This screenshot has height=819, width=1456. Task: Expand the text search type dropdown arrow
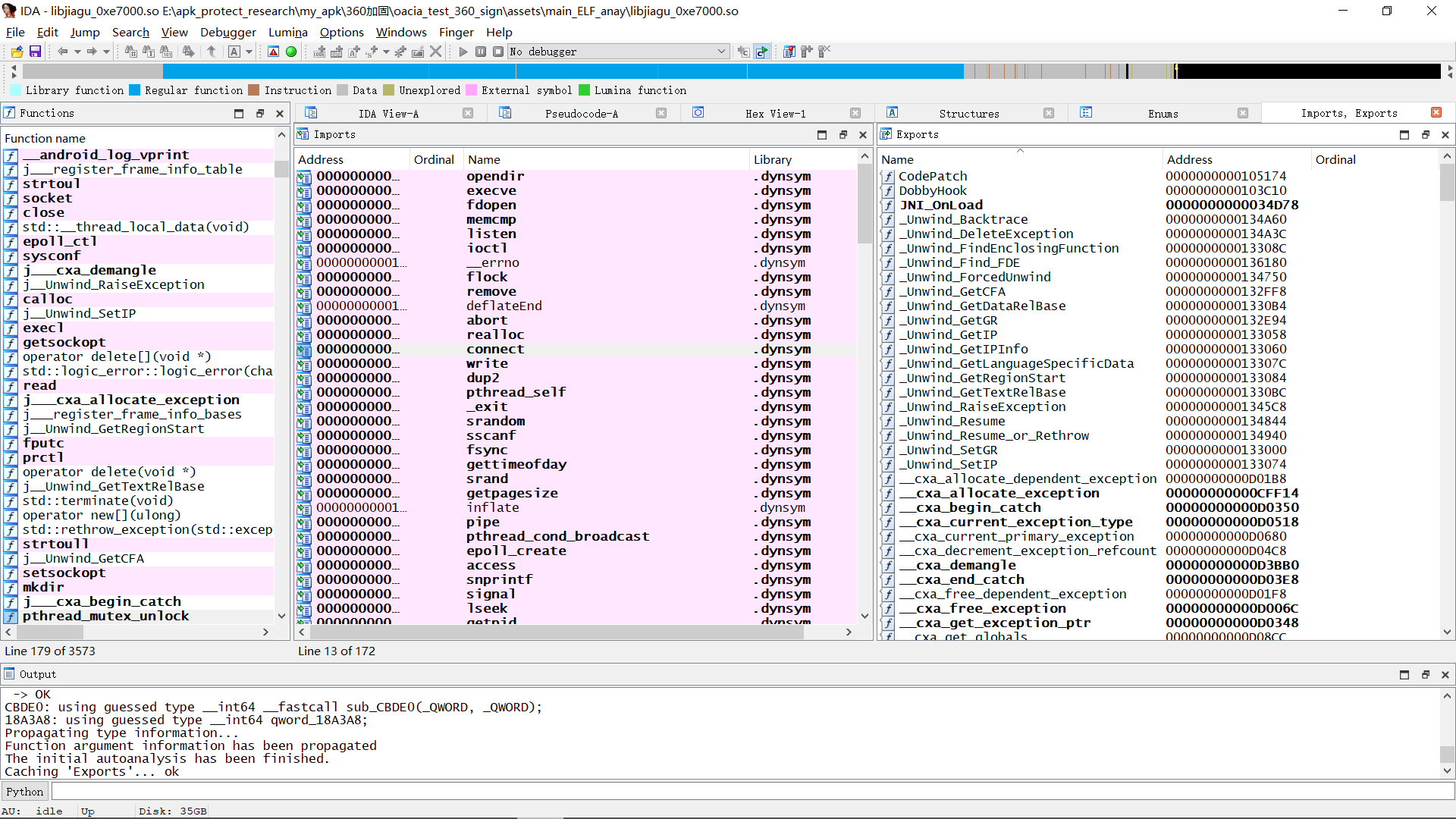249,52
